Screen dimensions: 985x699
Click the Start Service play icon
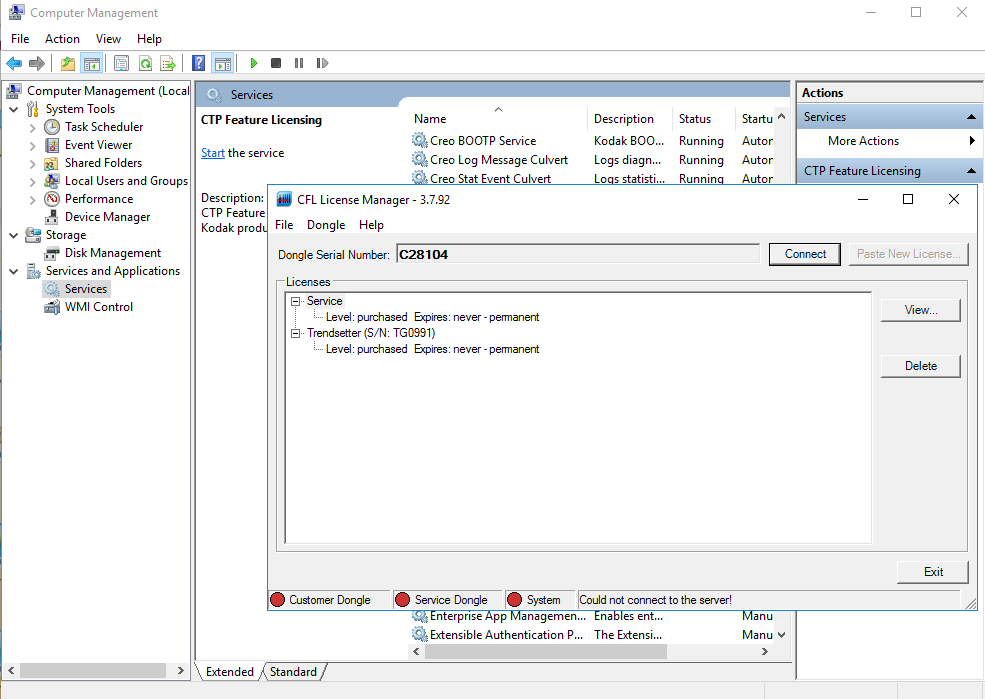254,63
